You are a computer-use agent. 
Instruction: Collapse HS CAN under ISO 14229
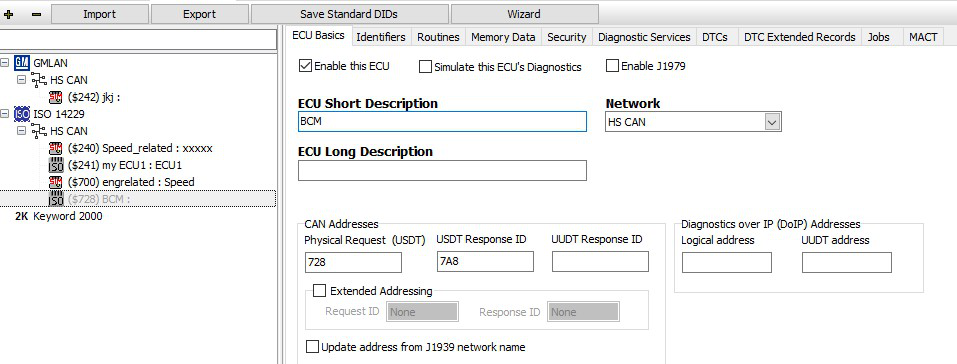22,131
